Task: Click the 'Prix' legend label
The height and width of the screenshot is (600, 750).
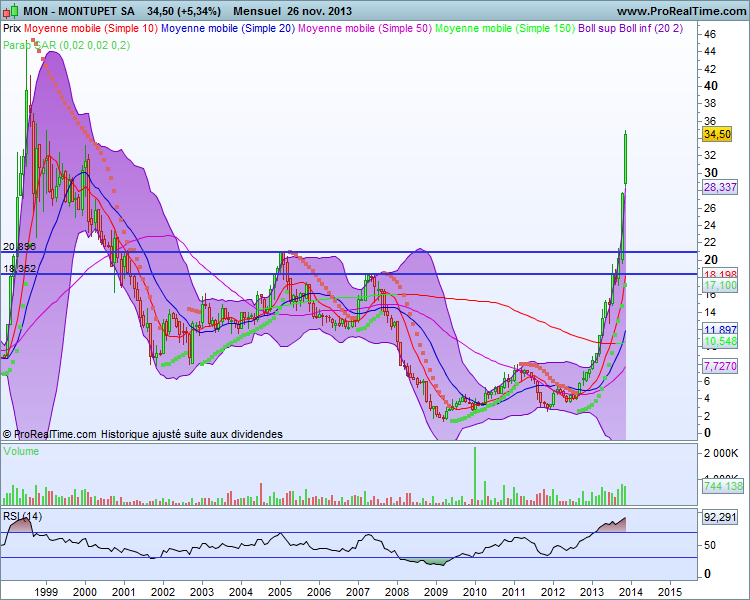Action: point(12,28)
